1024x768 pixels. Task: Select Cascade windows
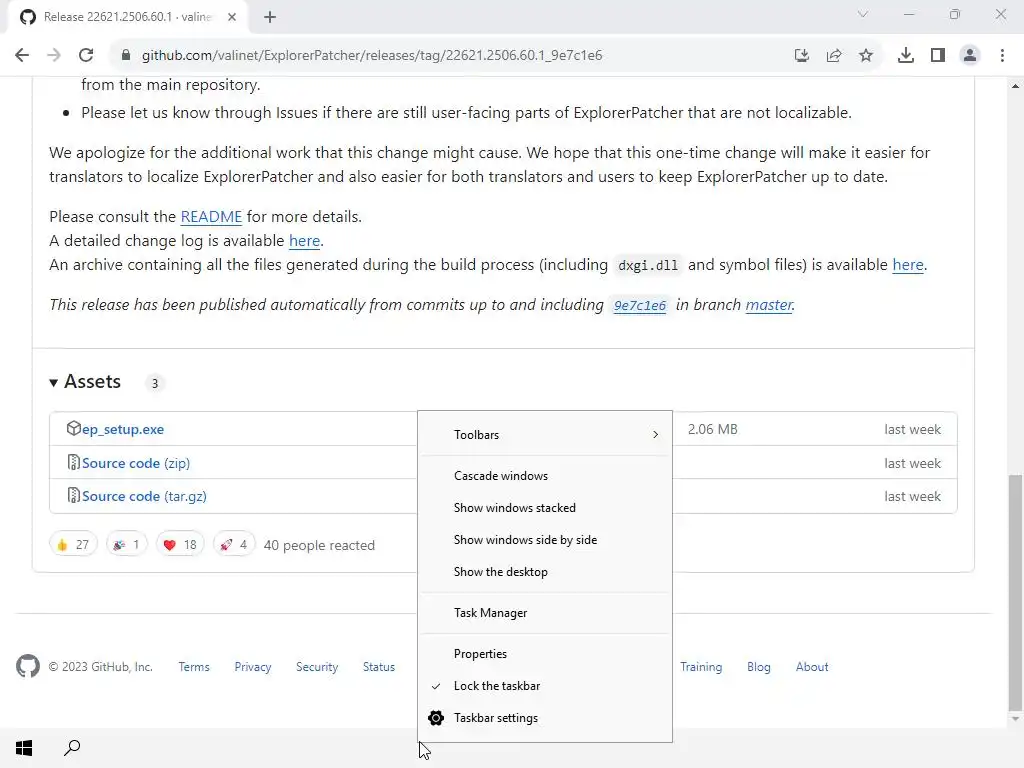[x=545, y=476]
